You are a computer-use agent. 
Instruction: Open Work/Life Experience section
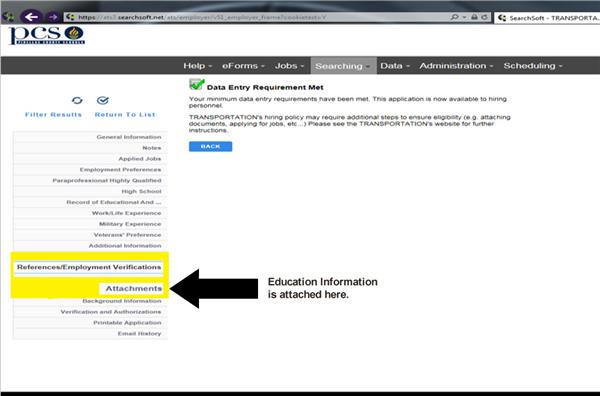(90, 213)
